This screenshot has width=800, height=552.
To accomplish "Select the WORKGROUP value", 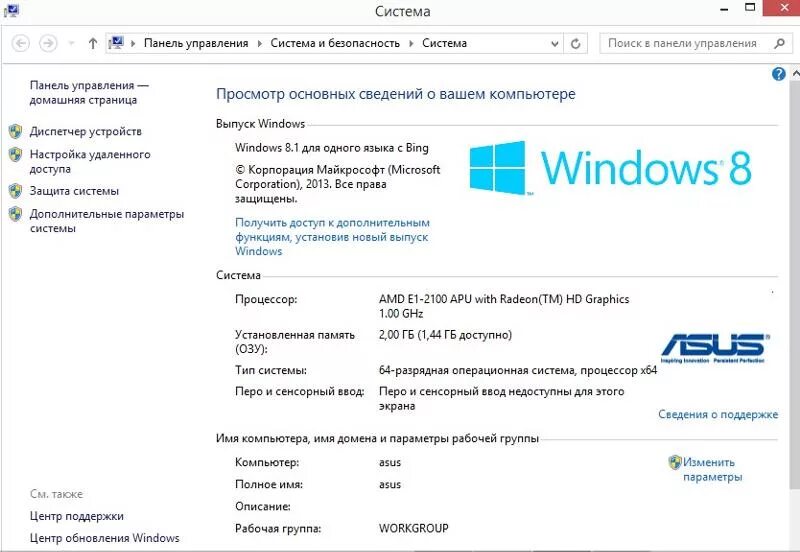I will click(x=413, y=528).
